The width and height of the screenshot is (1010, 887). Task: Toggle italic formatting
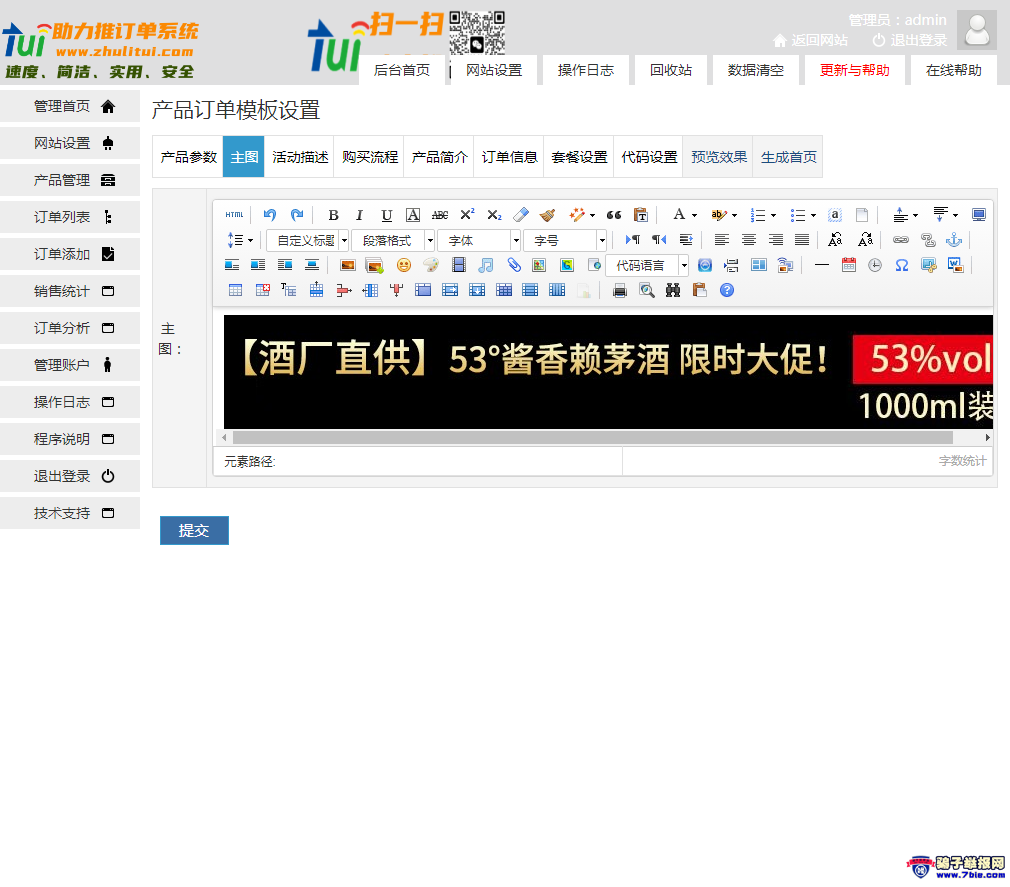click(x=359, y=215)
